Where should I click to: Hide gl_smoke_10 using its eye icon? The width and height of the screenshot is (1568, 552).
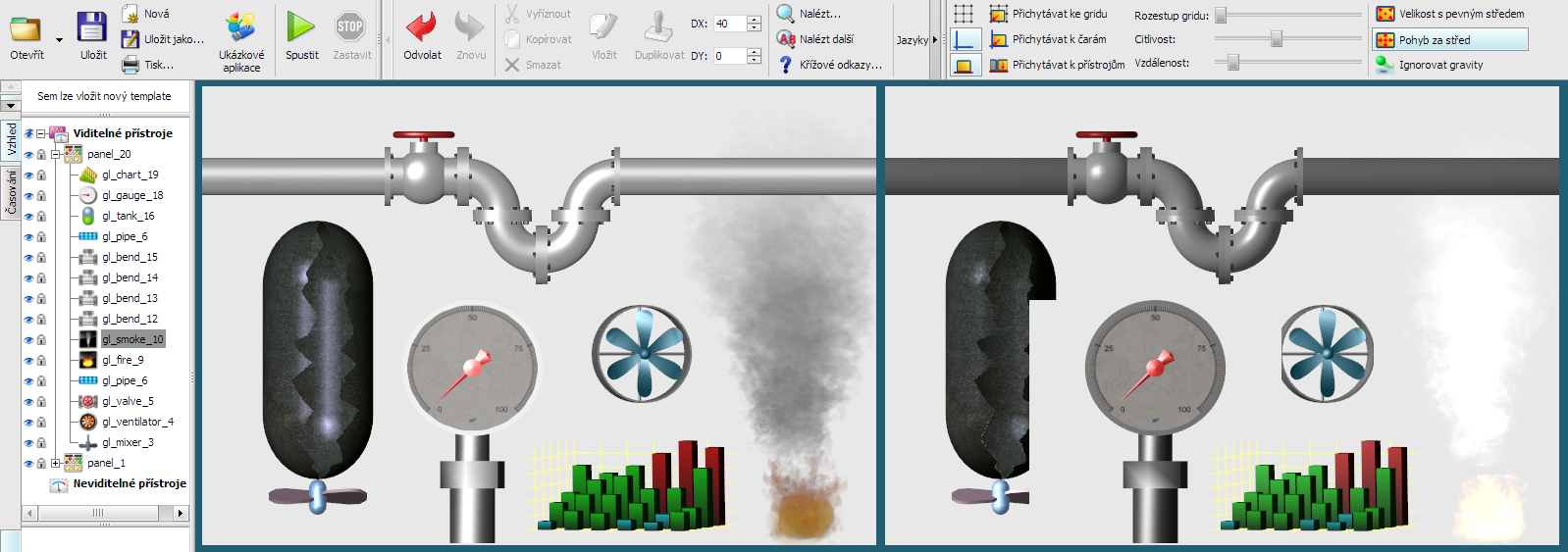(28, 340)
